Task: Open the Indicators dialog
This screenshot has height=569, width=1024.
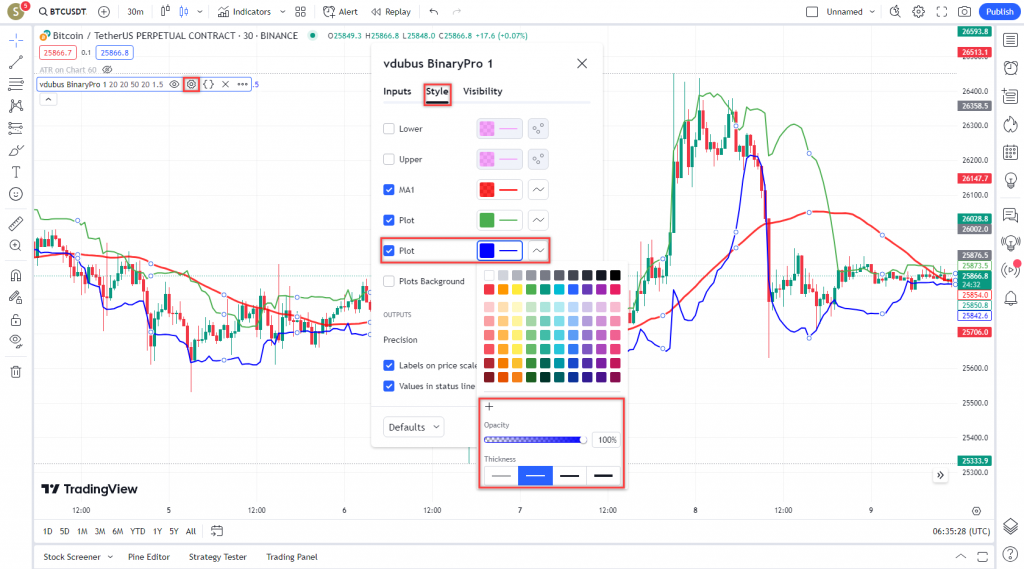Action: (x=245, y=12)
